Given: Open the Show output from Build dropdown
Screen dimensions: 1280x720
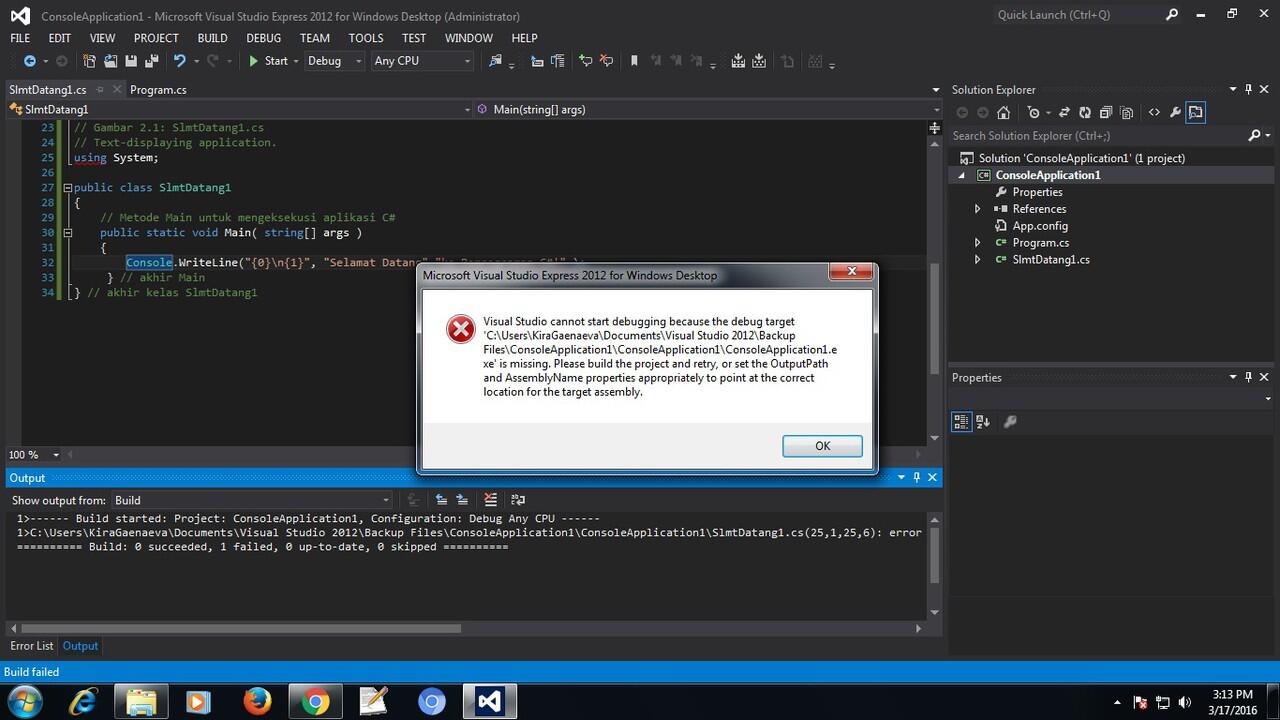Looking at the screenshot, I should (251, 500).
